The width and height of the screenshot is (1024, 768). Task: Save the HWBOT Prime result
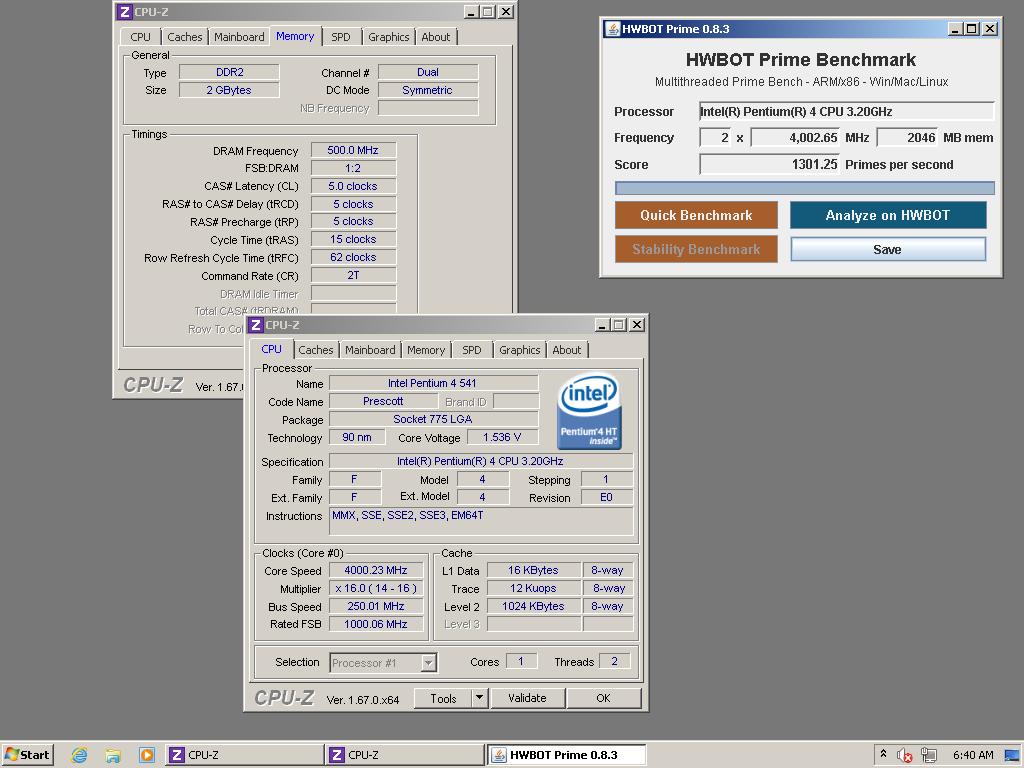[x=888, y=249]
